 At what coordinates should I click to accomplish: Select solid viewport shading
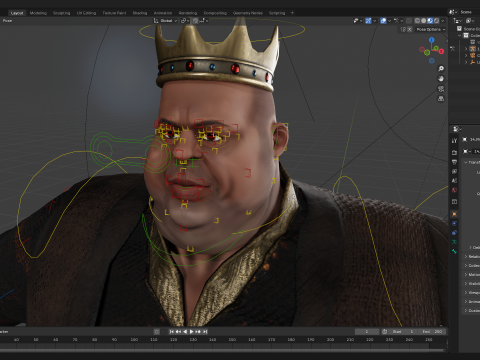coord(424,21)
